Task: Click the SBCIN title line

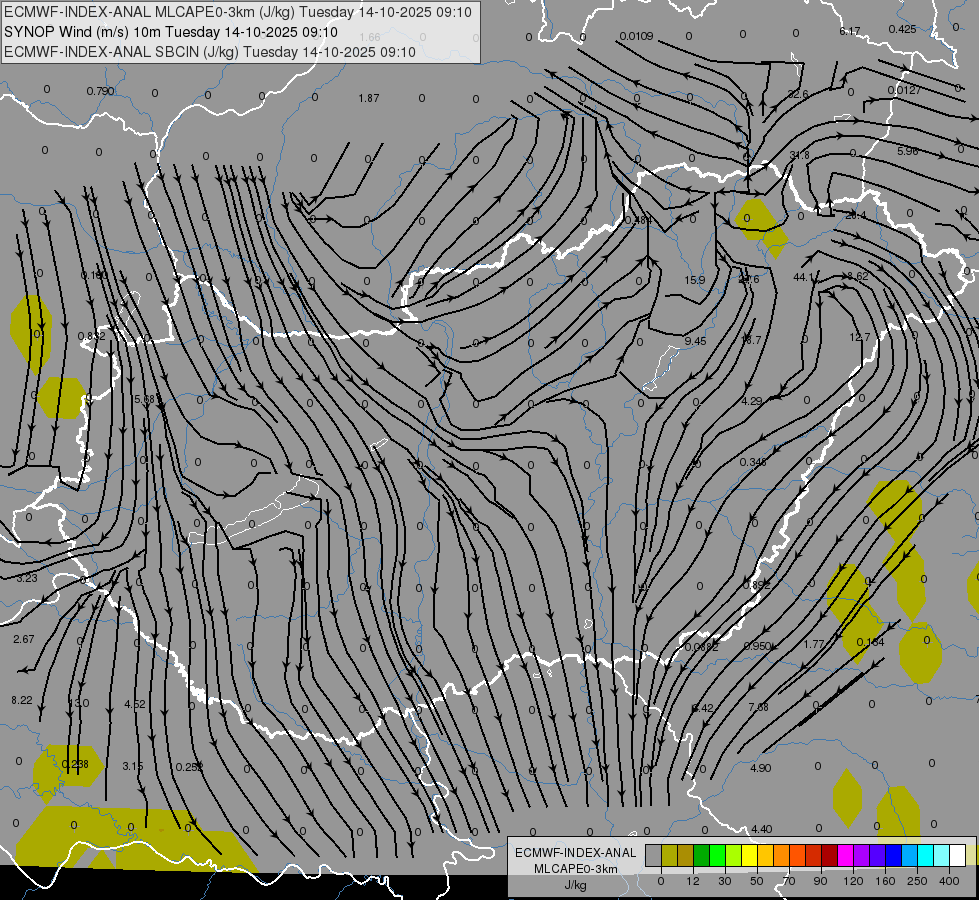Action: click(x=210, y=51)
